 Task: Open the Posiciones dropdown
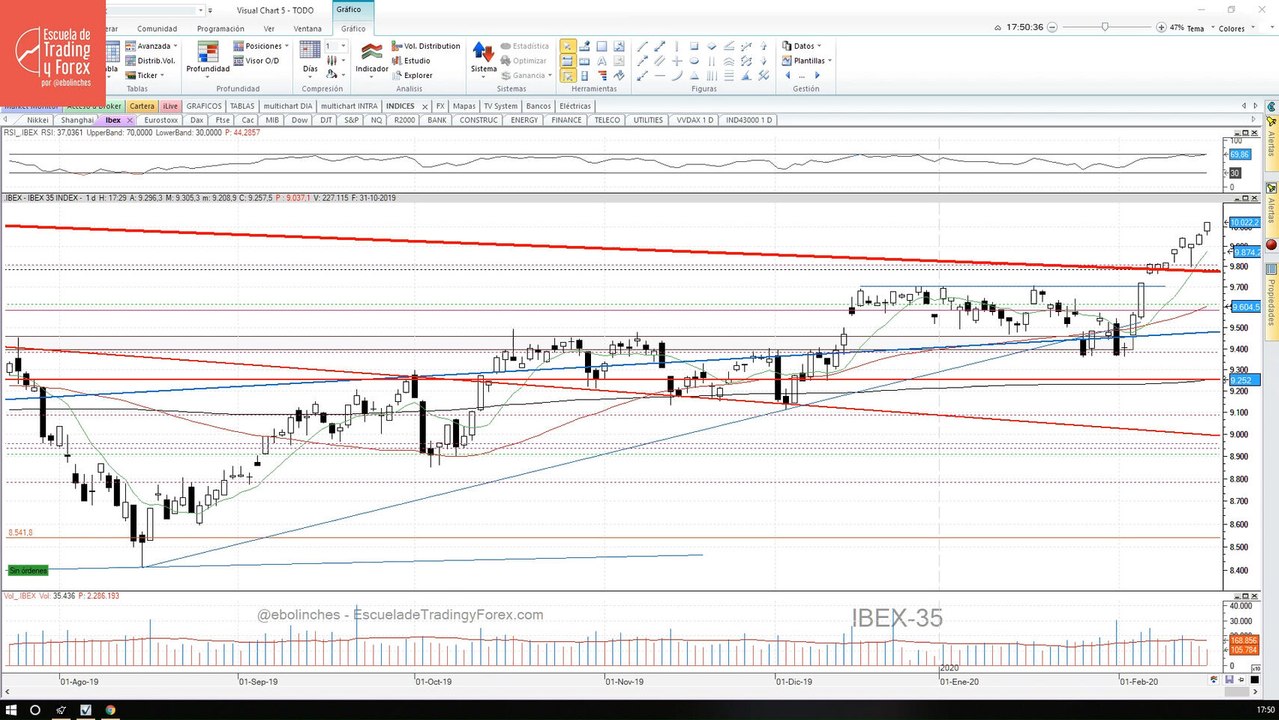[261, 46]
